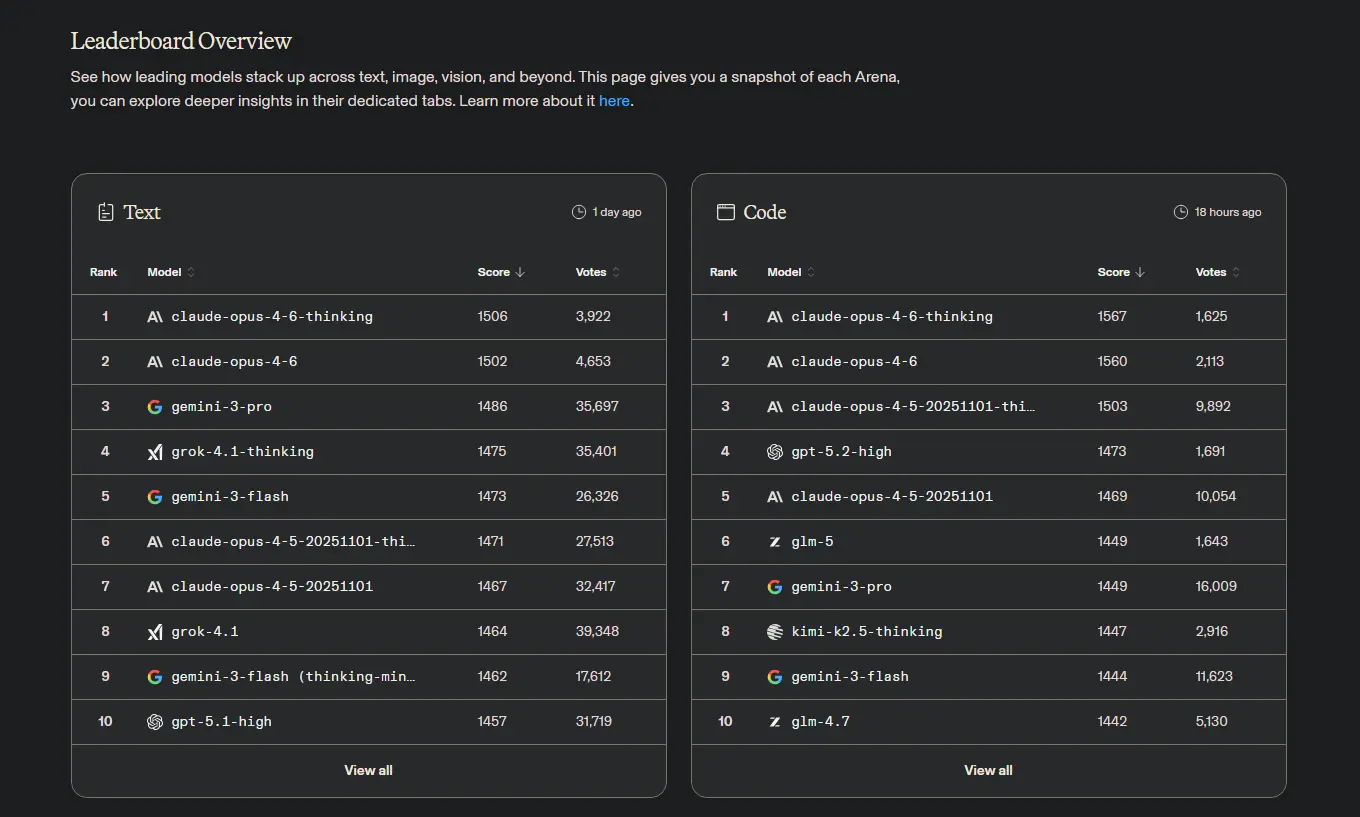Click the Google logo beside gemini-3-flash (thinking-min

click(x=155, y=677)
